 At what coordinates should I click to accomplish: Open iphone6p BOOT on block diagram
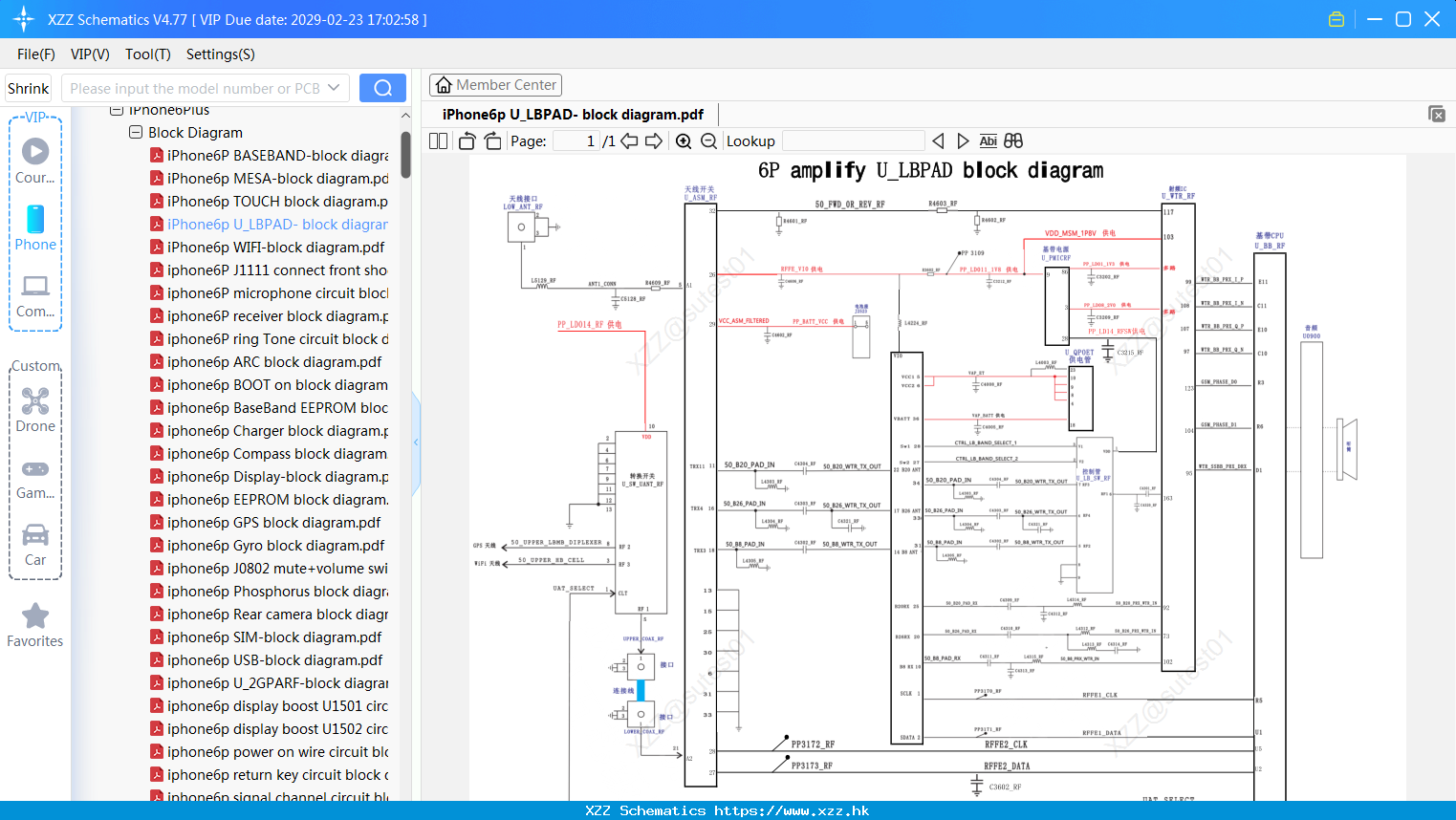pos(269,385)
